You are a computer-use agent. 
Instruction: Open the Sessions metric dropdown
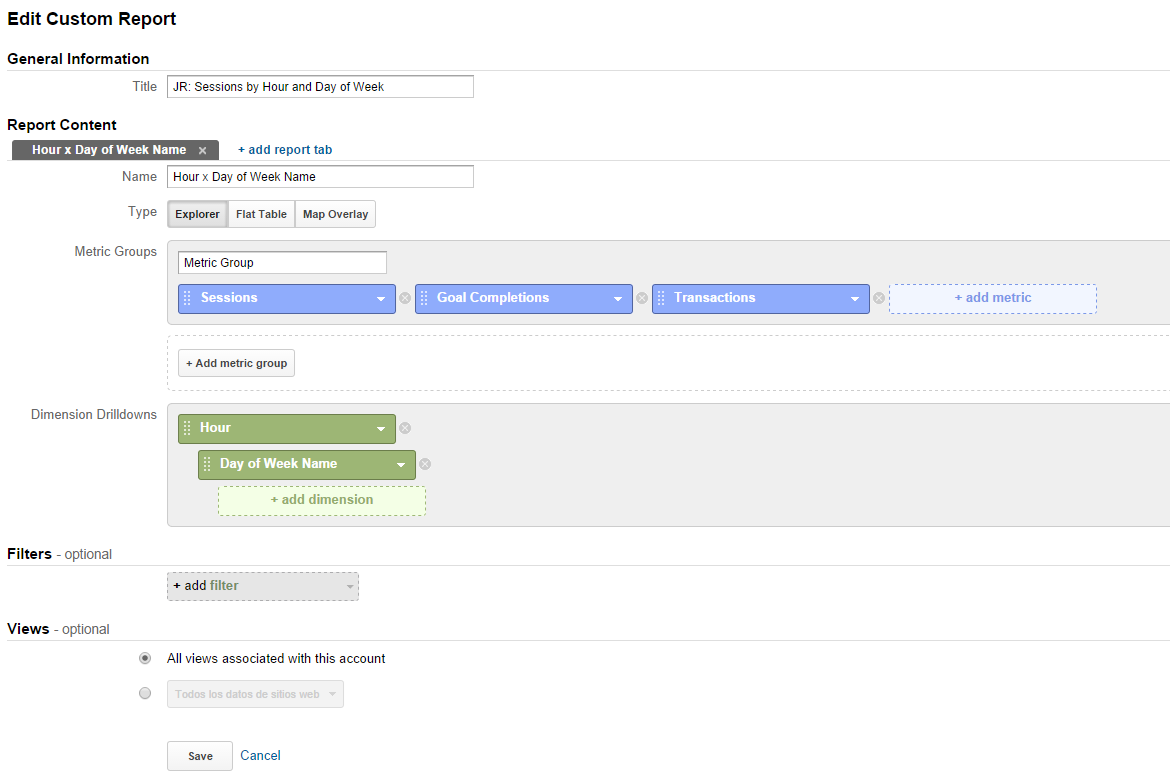pyautogui.click(x=381, y=298)
